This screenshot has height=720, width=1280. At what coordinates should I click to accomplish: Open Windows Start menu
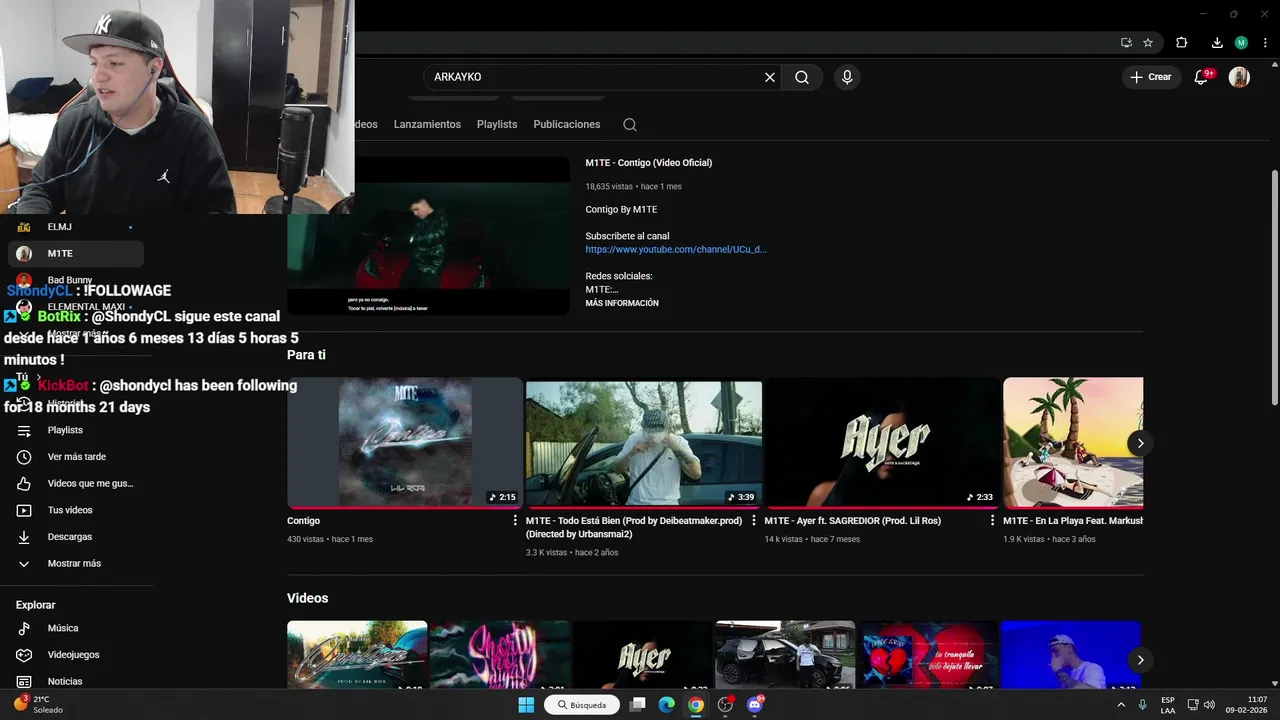coord(526,705)
